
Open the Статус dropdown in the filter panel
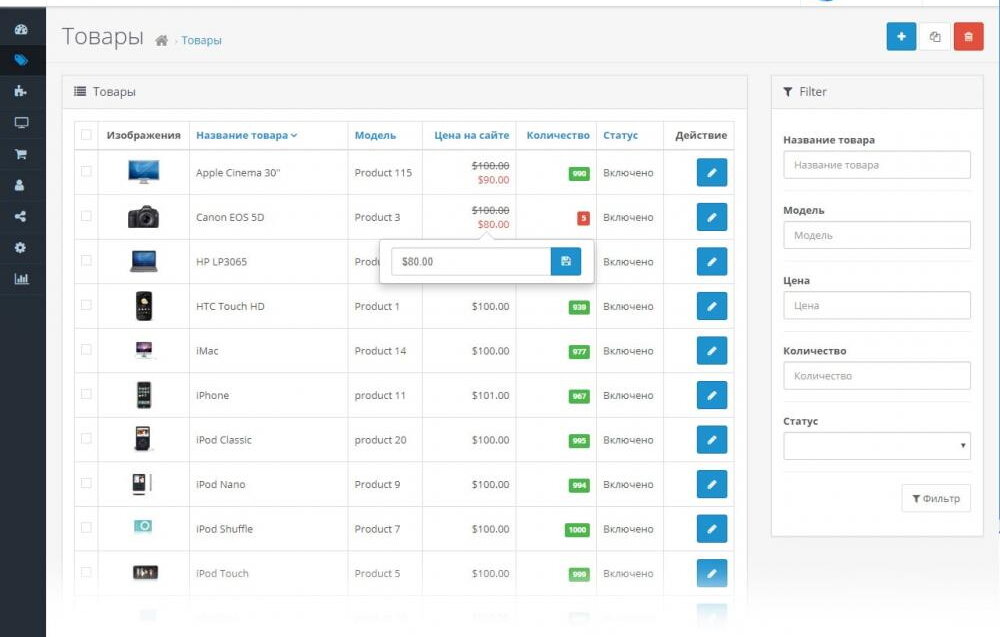pyautogui.click(x=876, y=446)
